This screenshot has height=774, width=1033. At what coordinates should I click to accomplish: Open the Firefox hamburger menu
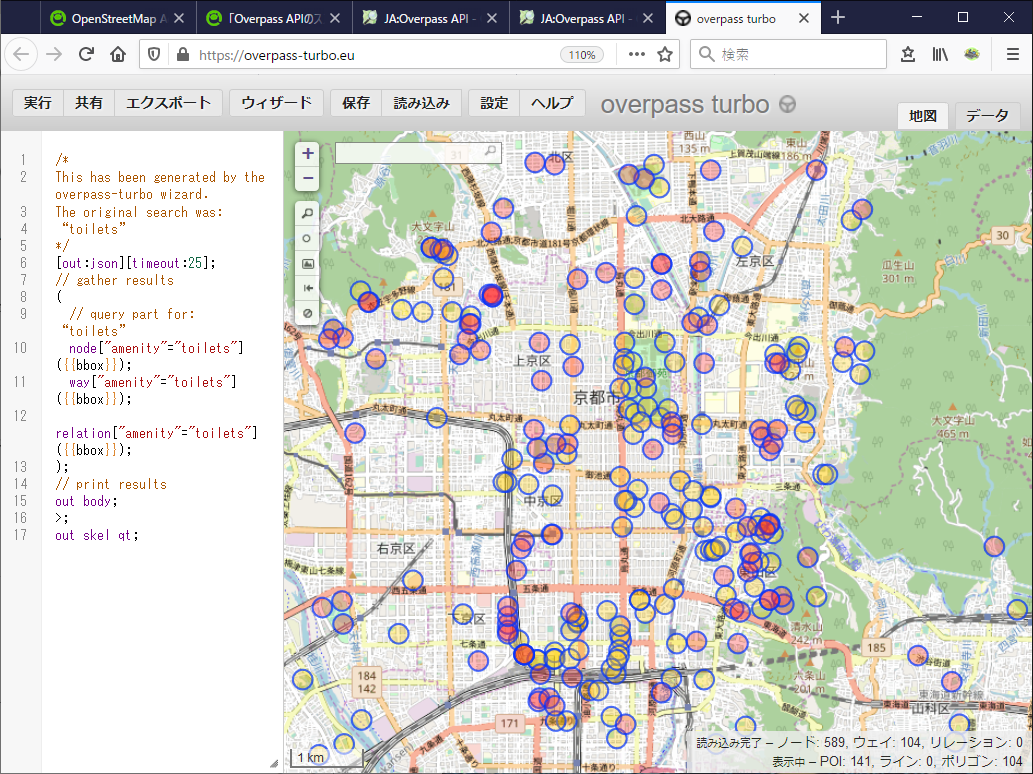pos(1012,55)
